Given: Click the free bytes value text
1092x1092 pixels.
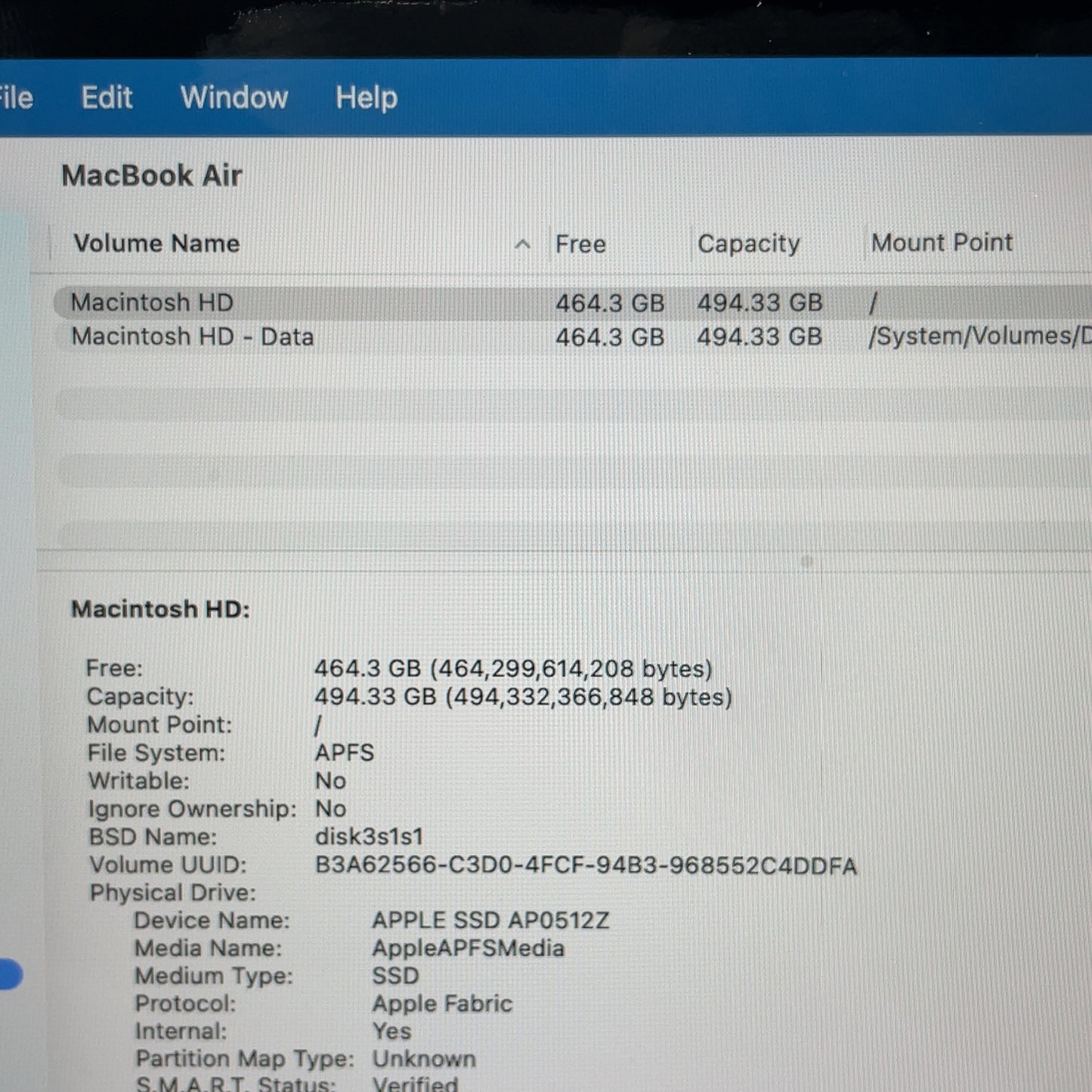Looking at the screenshot, I should click(x=513, y=669).
